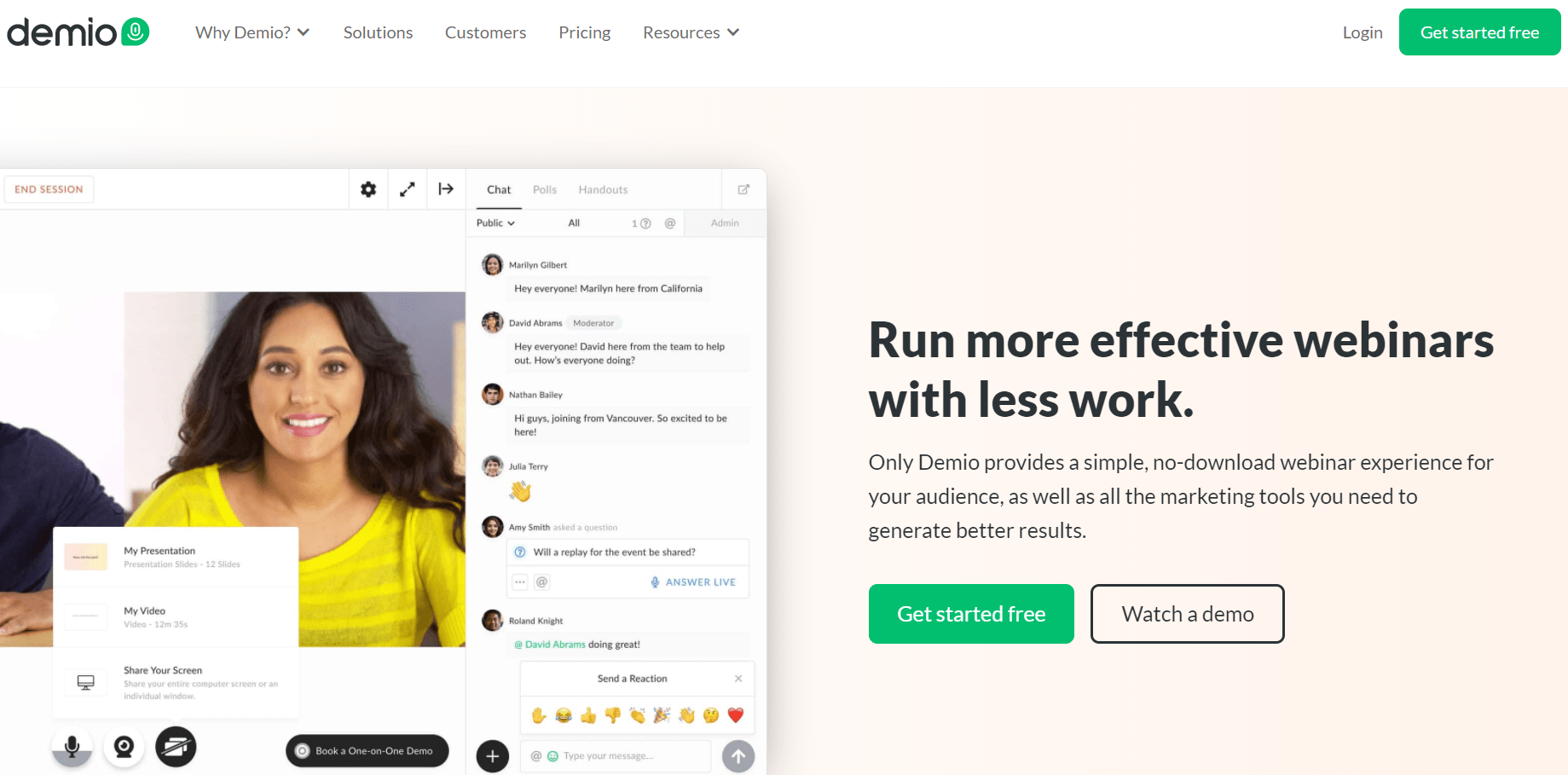
Task: Click the Demio logo
Action: [78, 32]
